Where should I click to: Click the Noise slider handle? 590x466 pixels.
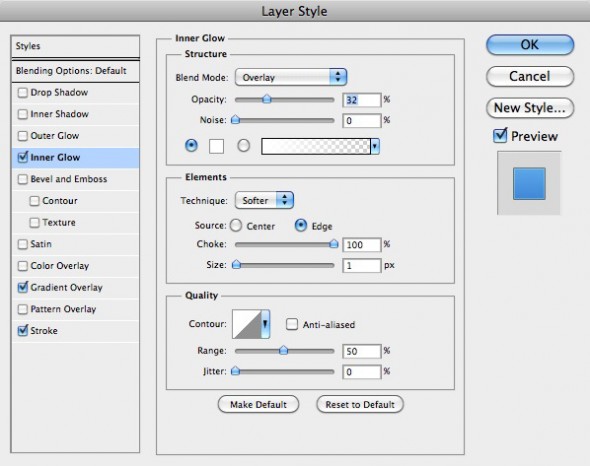tap(235, 120)
